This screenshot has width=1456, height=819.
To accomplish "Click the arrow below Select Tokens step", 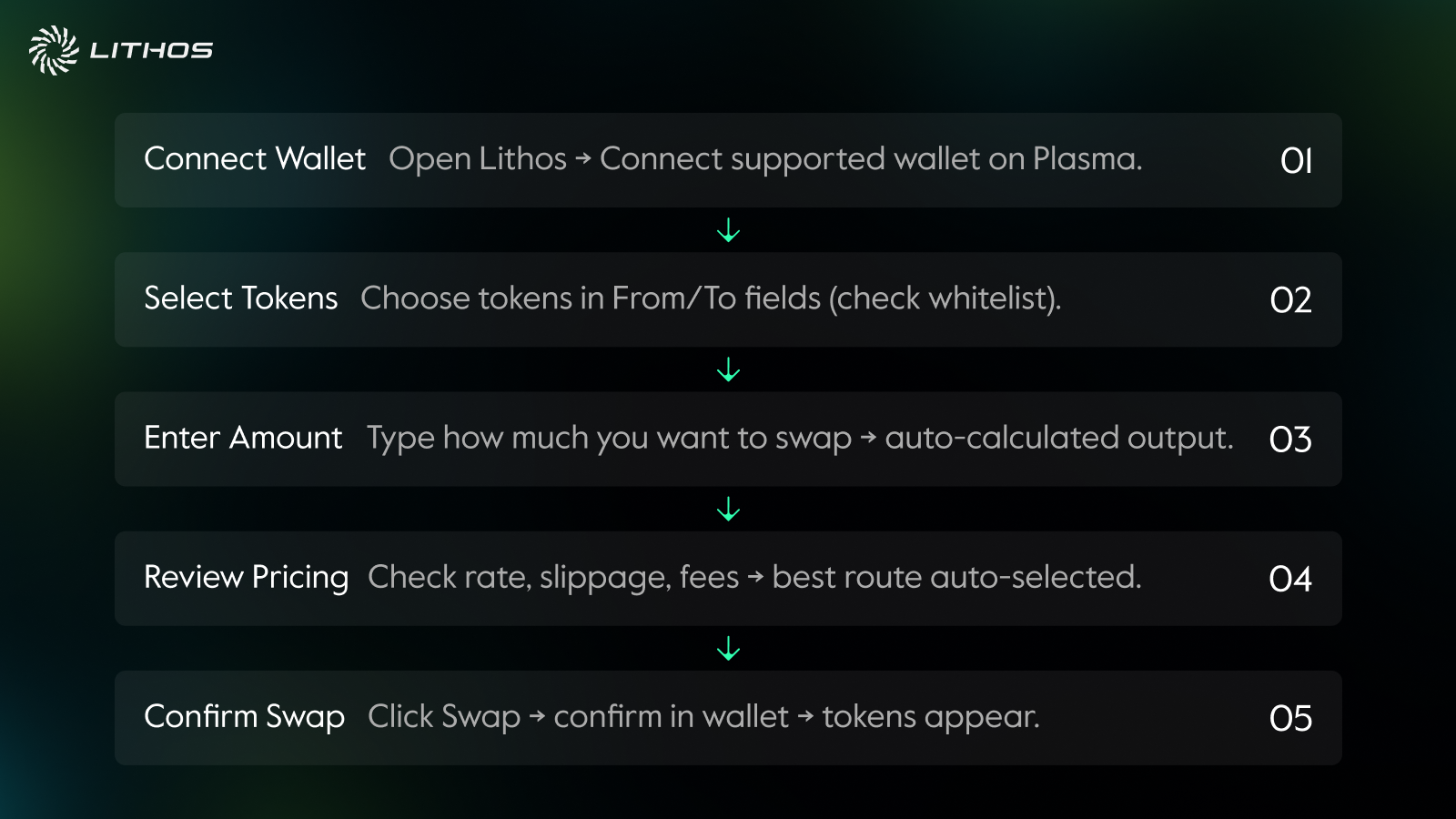I will (x=728, y=369).
